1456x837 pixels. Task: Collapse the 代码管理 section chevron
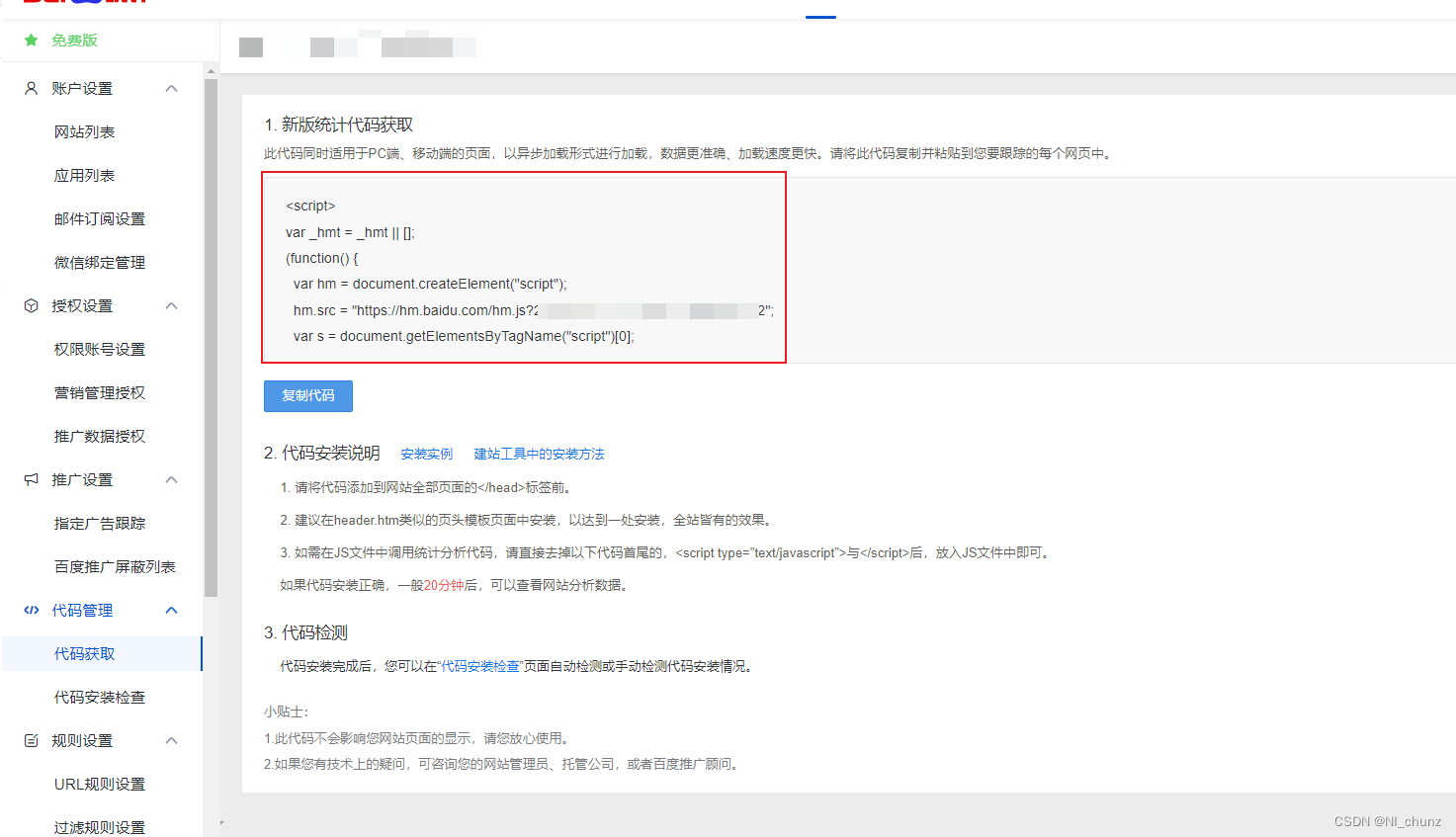click(171, 610)
